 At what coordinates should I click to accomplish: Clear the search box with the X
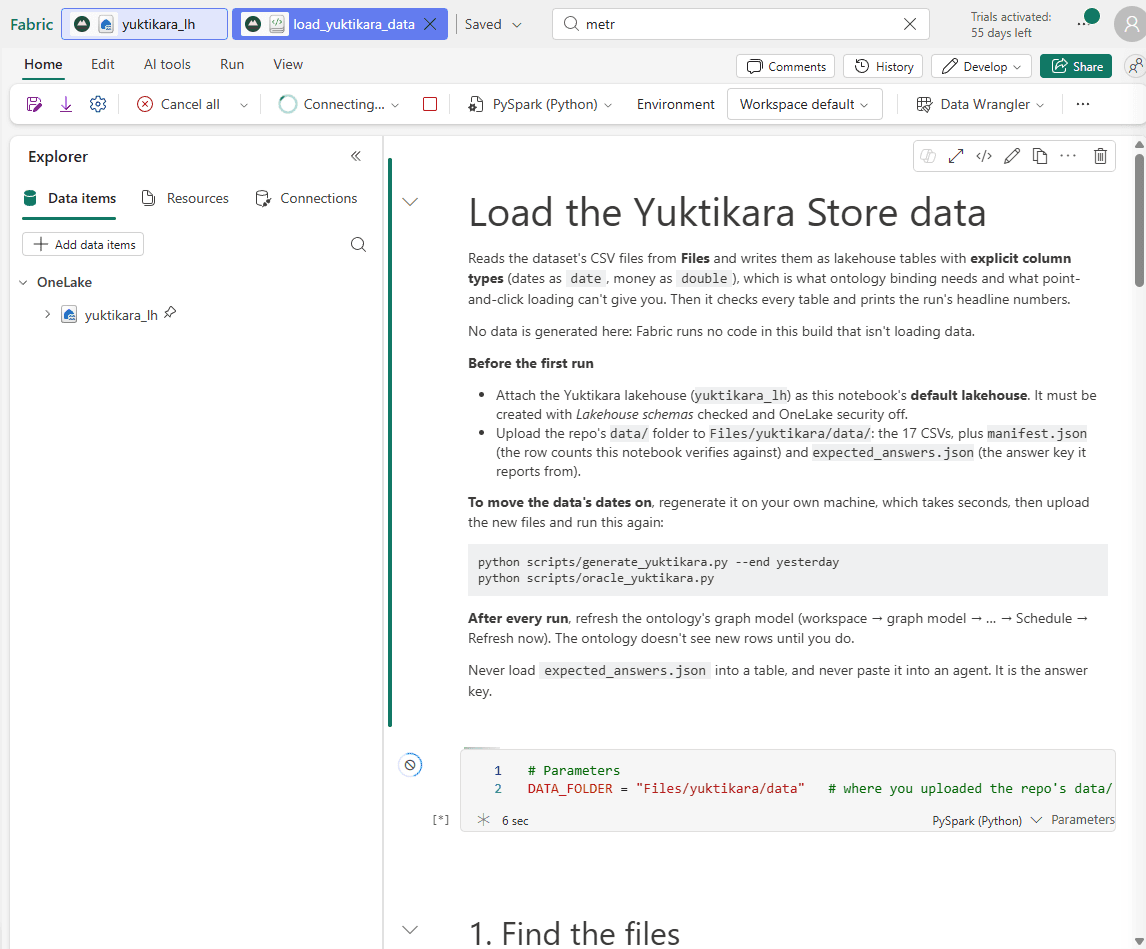click(910, 24)
